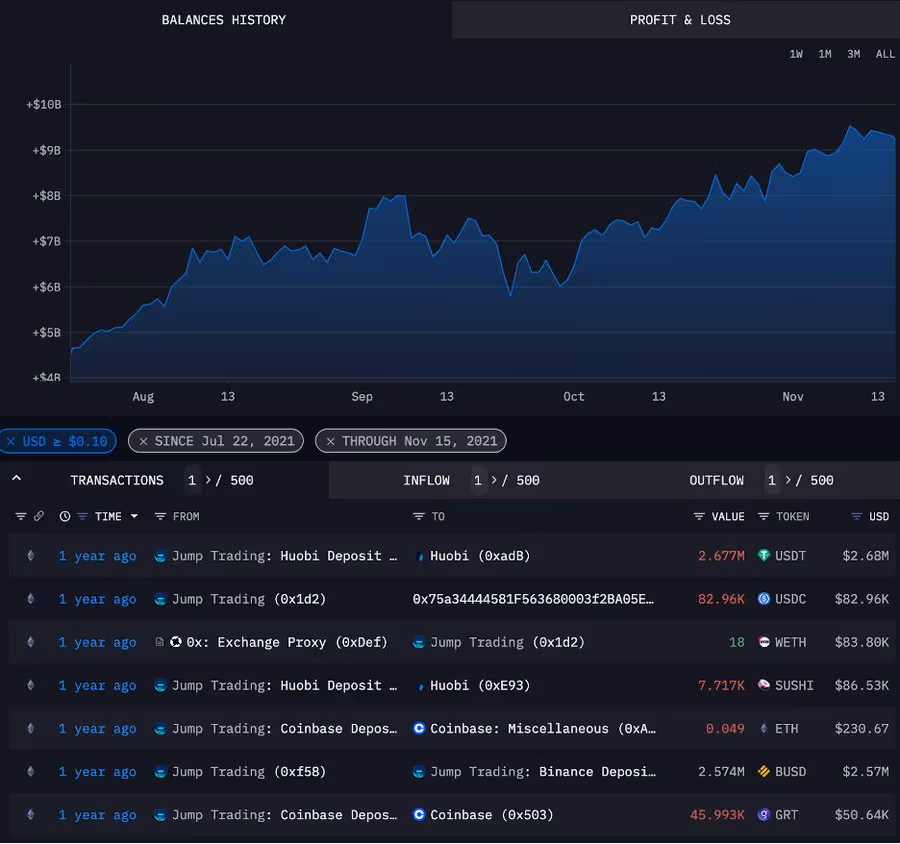This screenshot has height=844, width=900.
Task: Click the time on the SUSHI row
Action: pyautogui.click(x=97, y=686)
